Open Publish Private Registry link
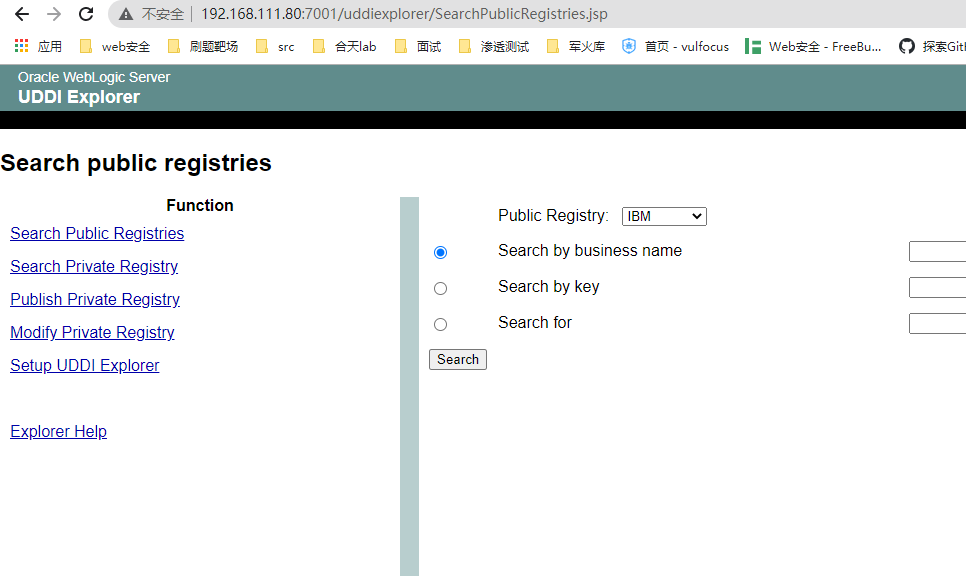This screenshot has width=966, height=576. click(x=95, y=299)
